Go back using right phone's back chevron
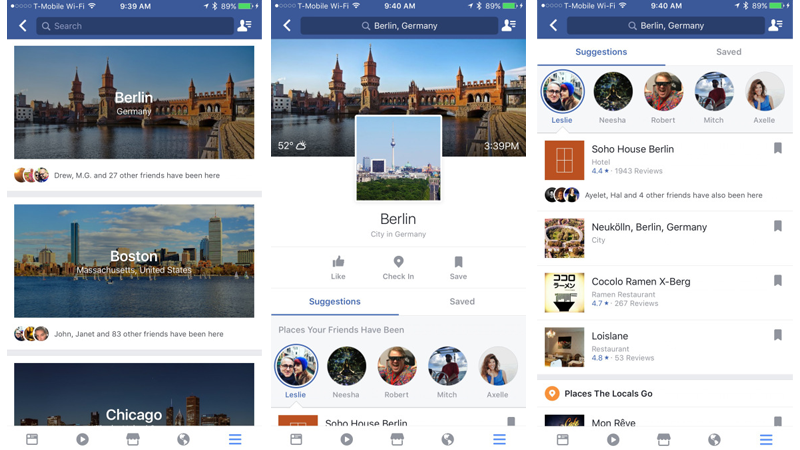 pos(554,26)
